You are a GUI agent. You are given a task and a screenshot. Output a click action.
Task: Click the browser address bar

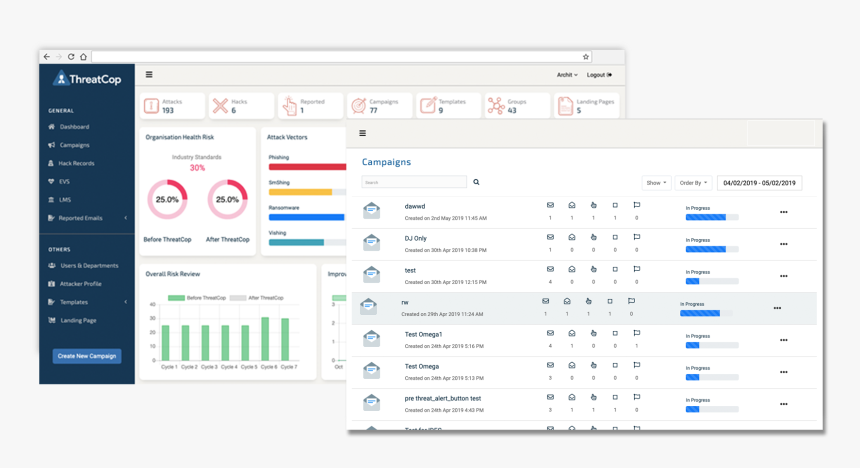click(341, 57)
